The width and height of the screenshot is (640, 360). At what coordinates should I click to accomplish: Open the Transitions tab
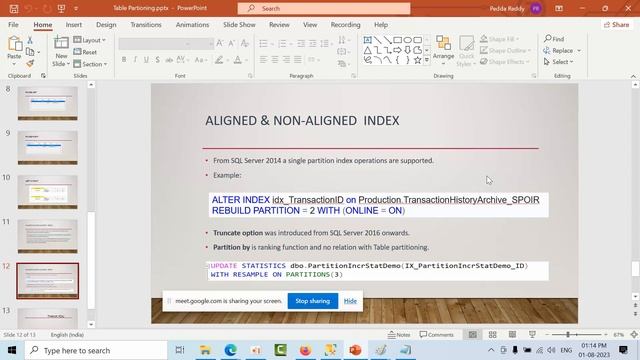click(146, 24)
